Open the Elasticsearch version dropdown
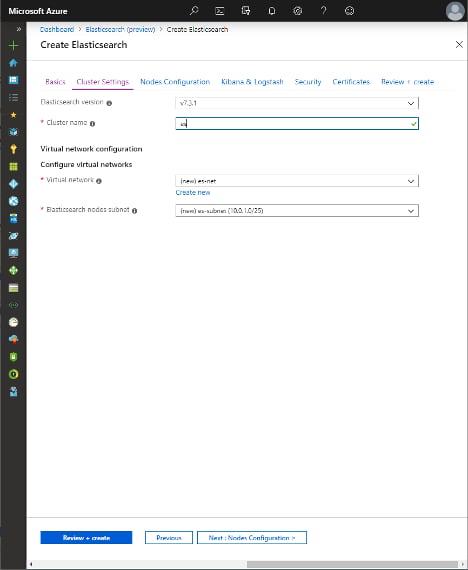Viewport: 468px width, 570px height. 297,103
